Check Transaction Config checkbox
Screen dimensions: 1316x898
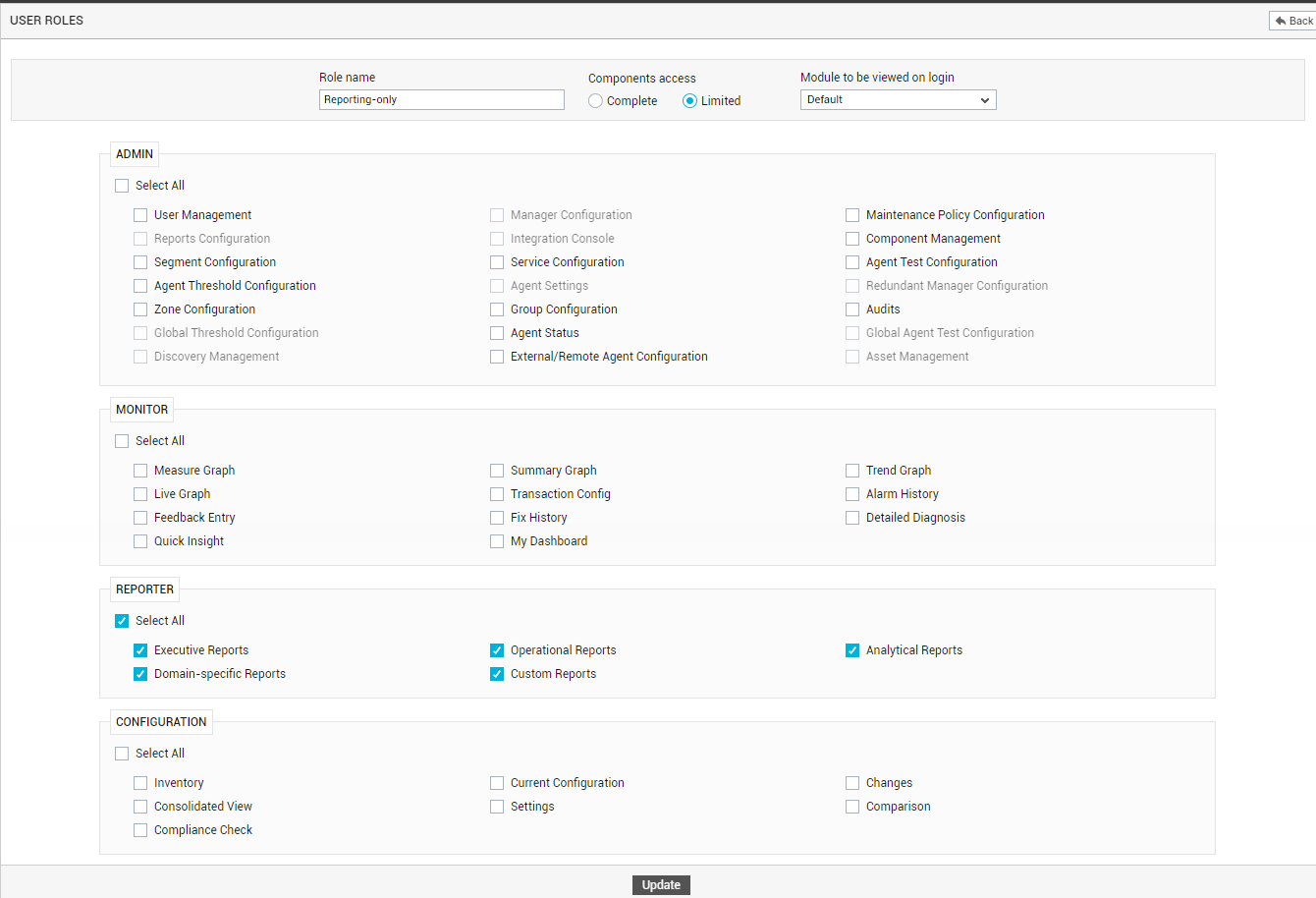tap(497, 494)
